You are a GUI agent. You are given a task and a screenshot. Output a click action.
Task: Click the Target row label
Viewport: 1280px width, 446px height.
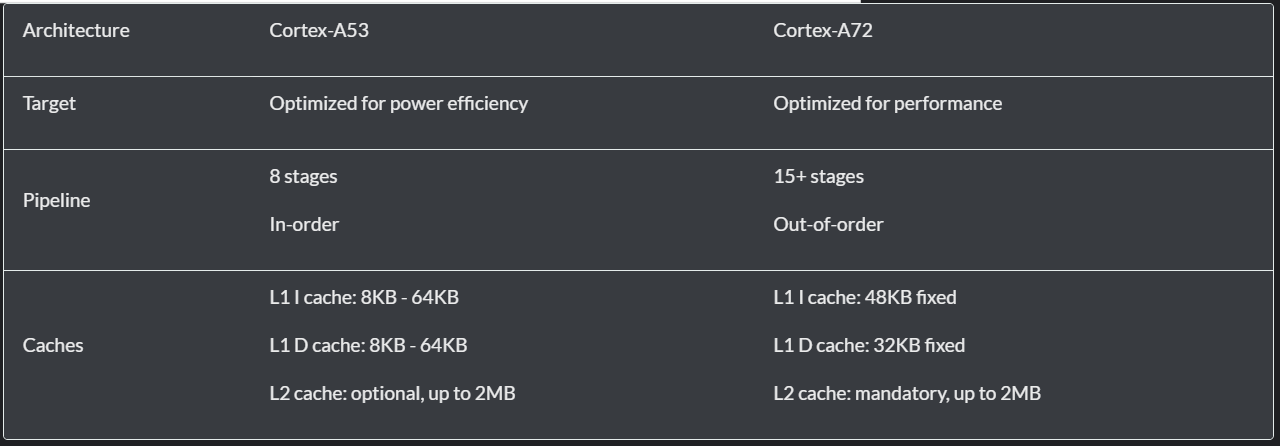click(x=49, y=103)
